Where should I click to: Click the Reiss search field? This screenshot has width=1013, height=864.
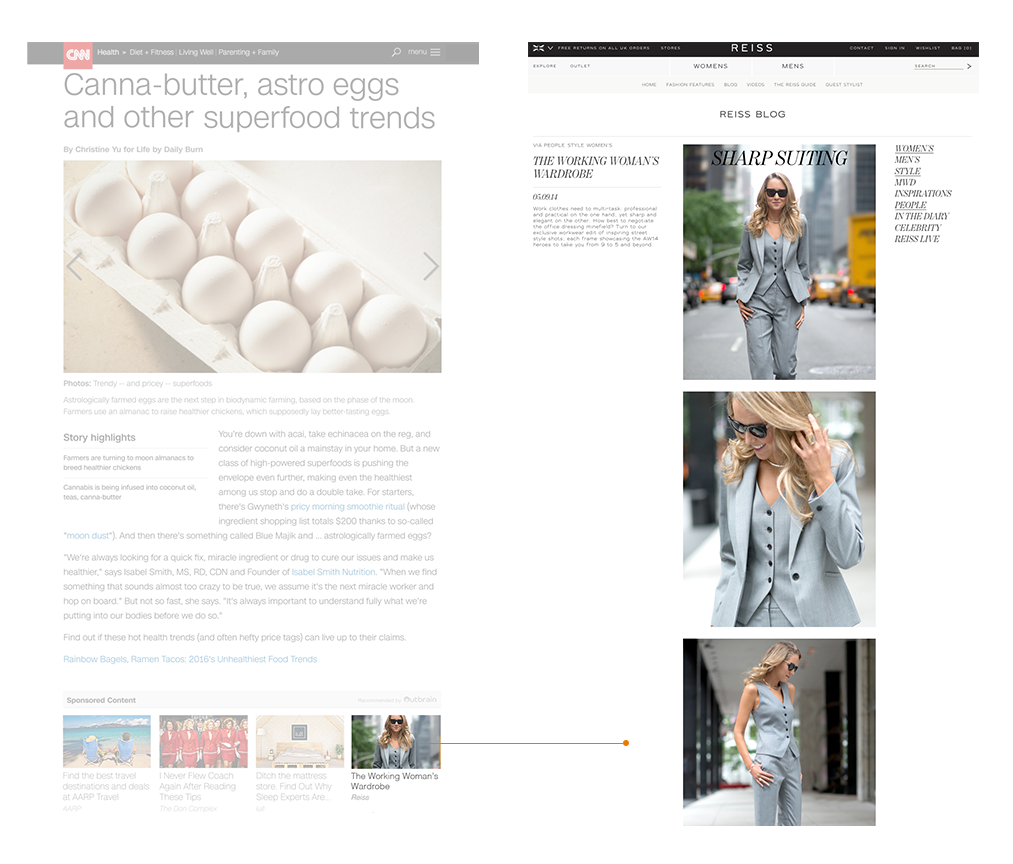coord(938,66)
